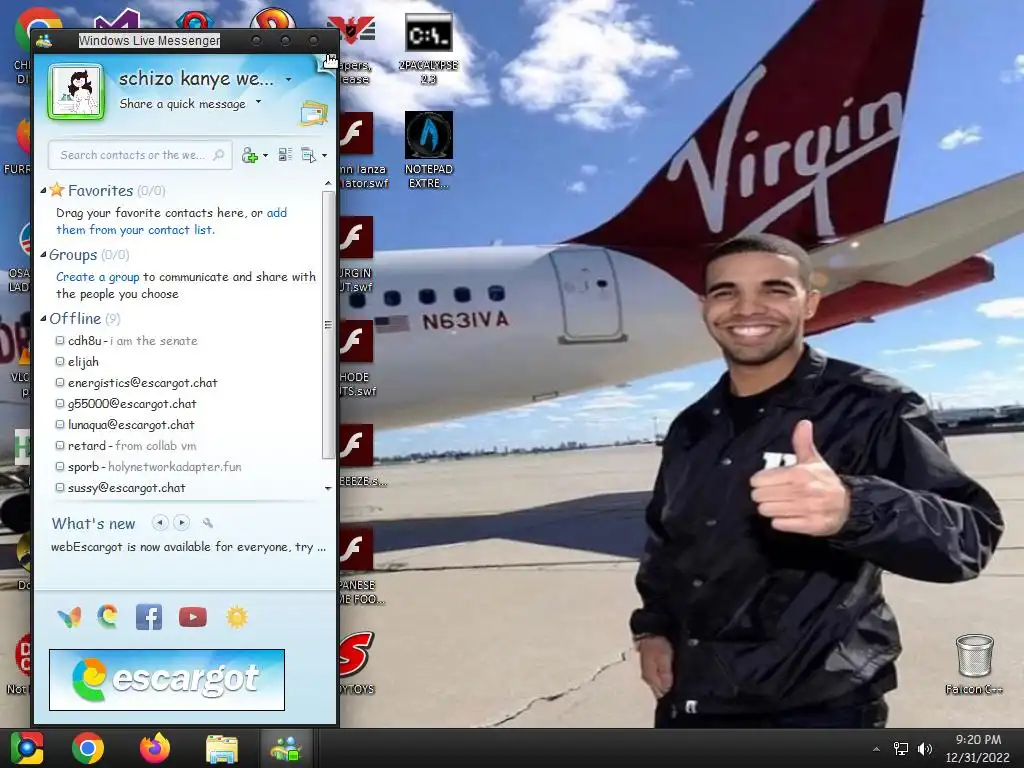The width and height of the screenshot is (1024, 768).
Task: Show next What's new item
Action: pyautogui.click(x=182, y=522)
